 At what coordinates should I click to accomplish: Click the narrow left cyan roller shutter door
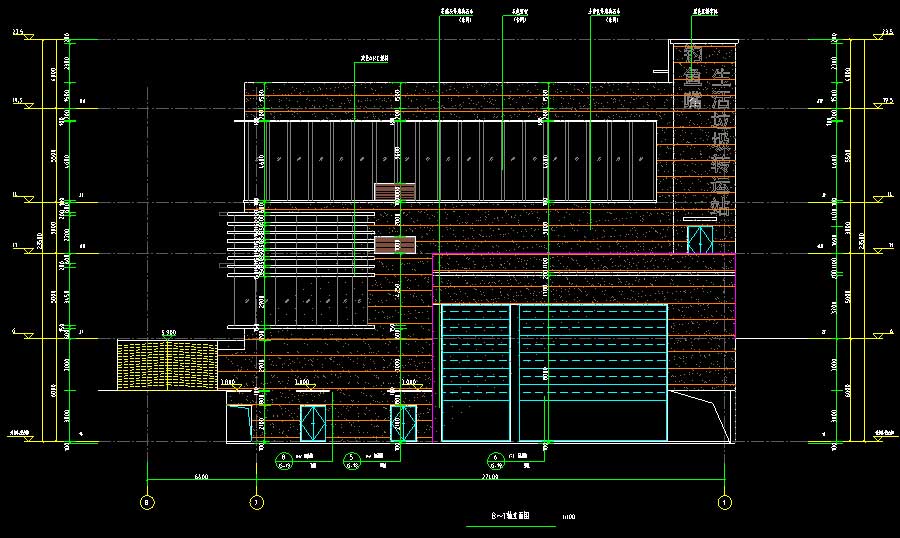coord(475,372)
